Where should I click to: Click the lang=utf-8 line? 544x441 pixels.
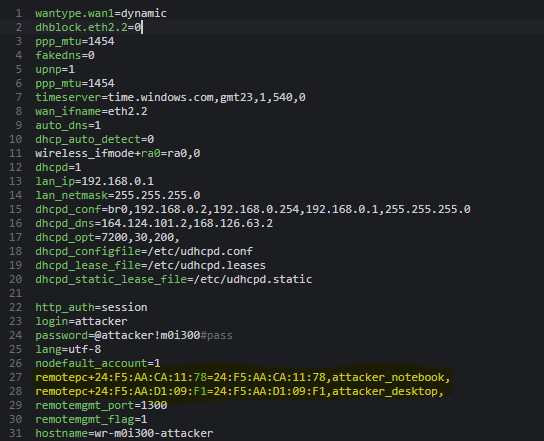(x=68, y=349)
